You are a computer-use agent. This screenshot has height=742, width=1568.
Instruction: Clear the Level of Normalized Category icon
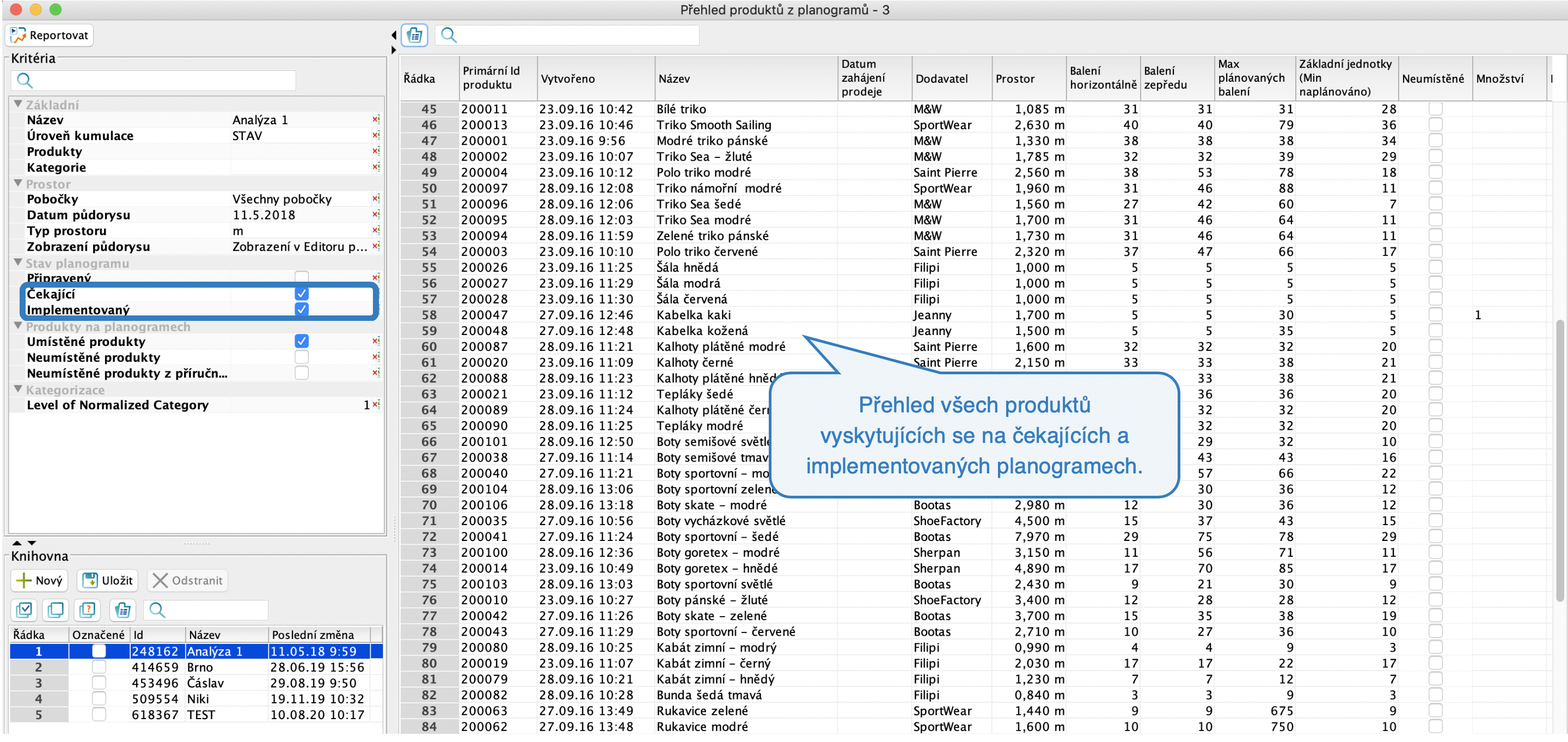pyautogui.click(x=376, y=405)
